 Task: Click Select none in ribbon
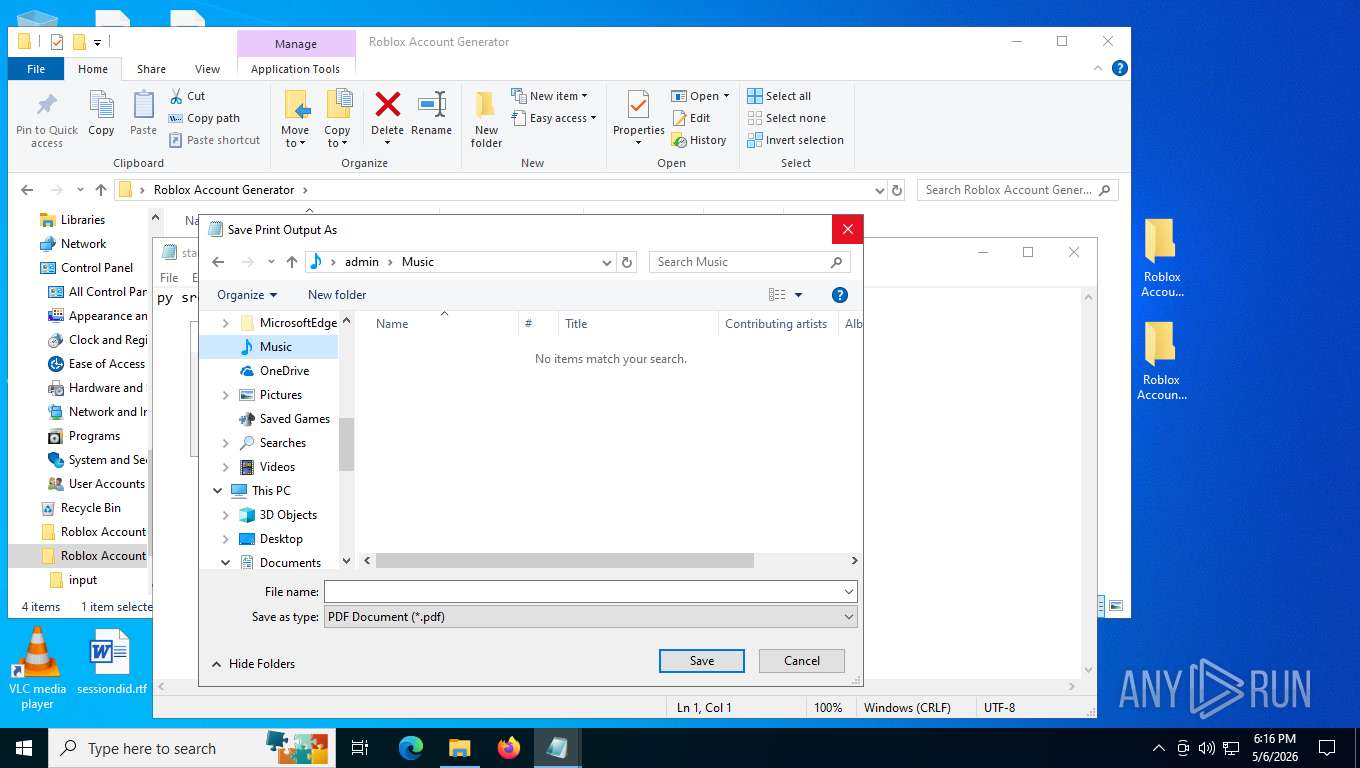click(x=786, y=118)
